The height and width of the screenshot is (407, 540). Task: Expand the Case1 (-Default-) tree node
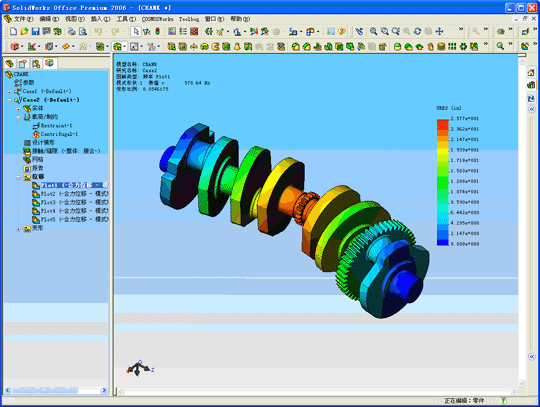10,92
